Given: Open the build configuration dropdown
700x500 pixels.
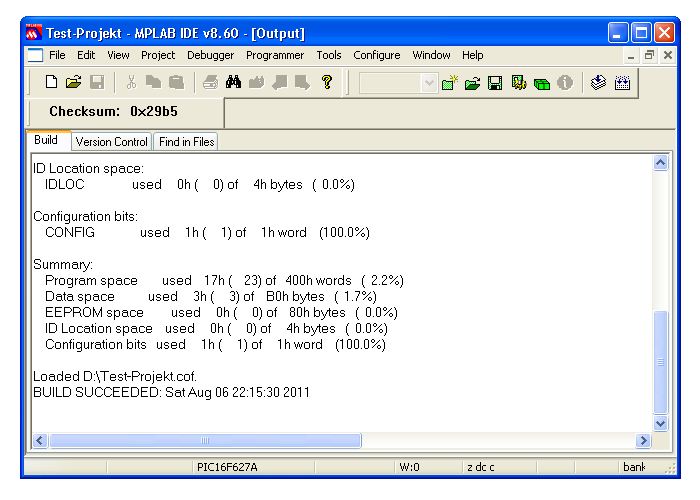Looking at the screenshot, I should click(429, 83).
